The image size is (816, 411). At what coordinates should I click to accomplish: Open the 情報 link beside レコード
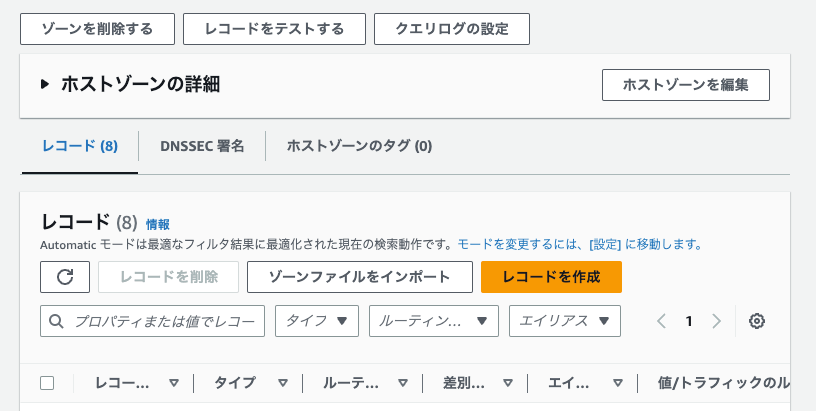[158, 225]
